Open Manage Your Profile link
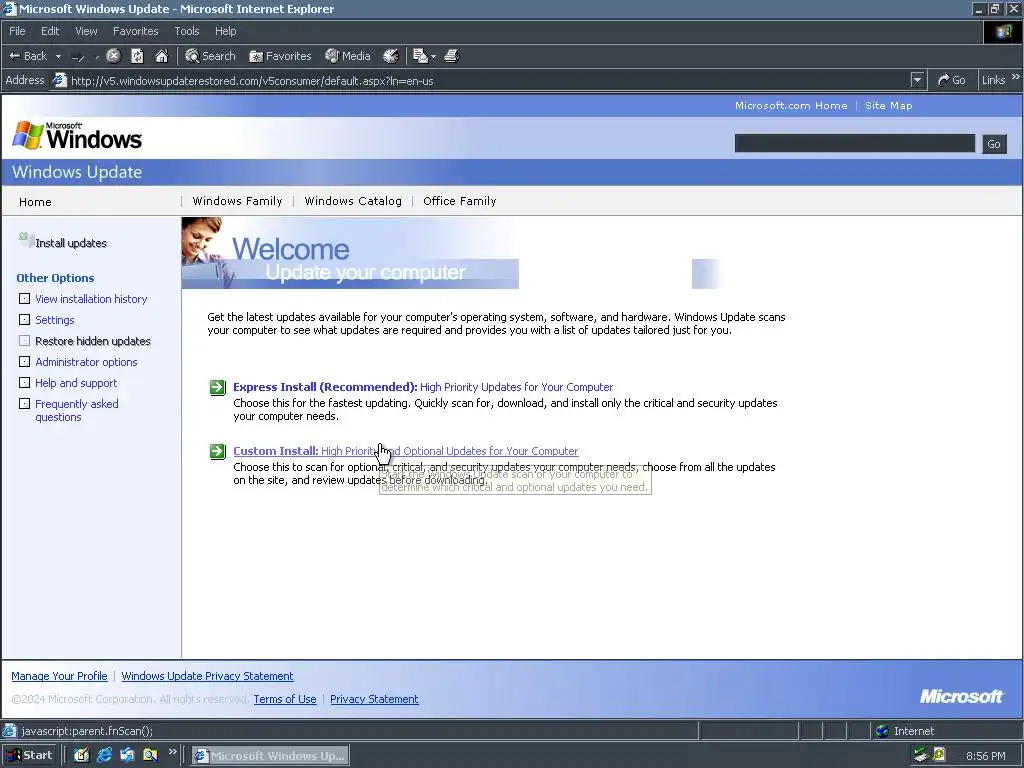 59,676
